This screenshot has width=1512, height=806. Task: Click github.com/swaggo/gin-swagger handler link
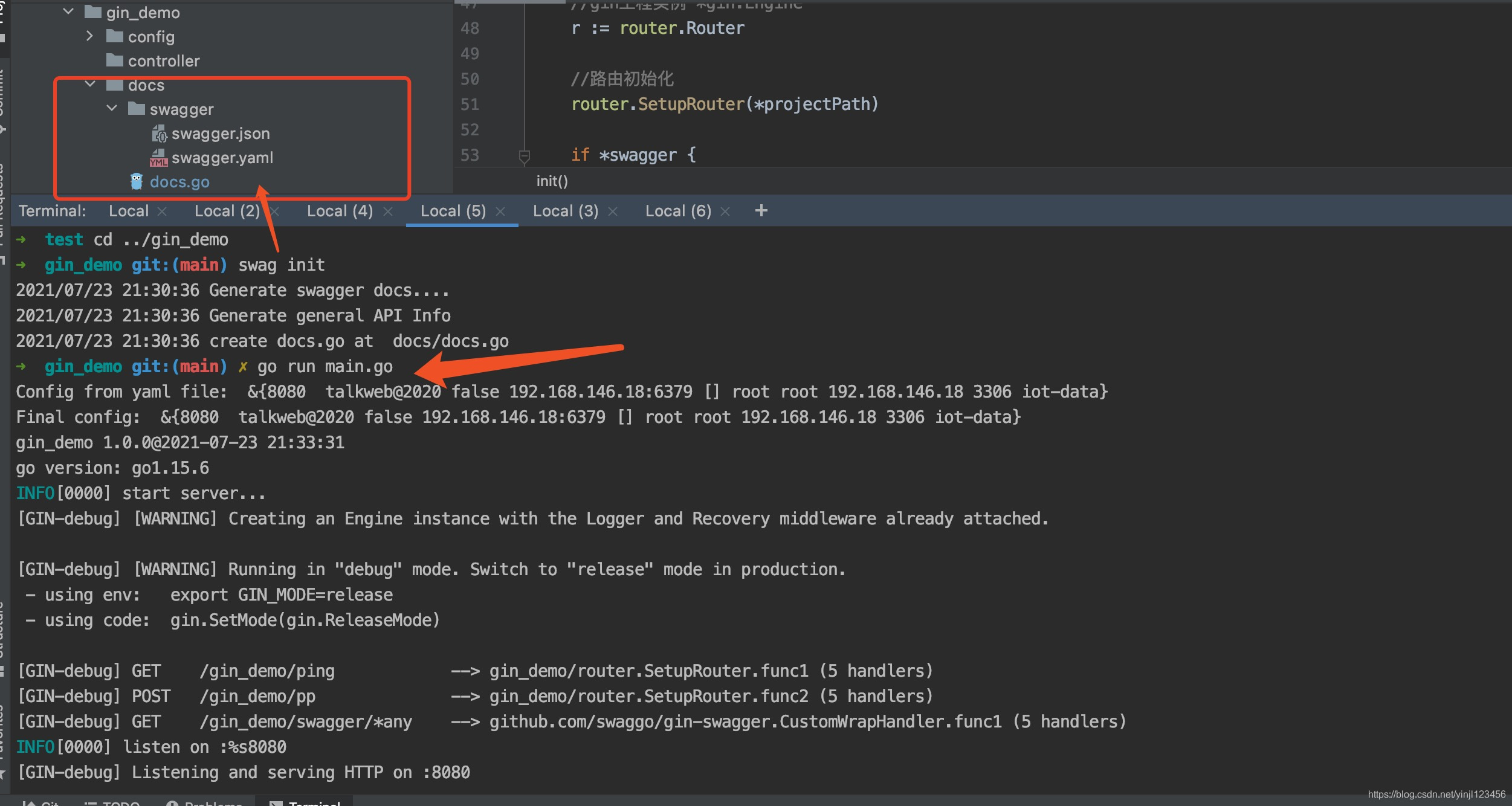(x=746, y=722)
